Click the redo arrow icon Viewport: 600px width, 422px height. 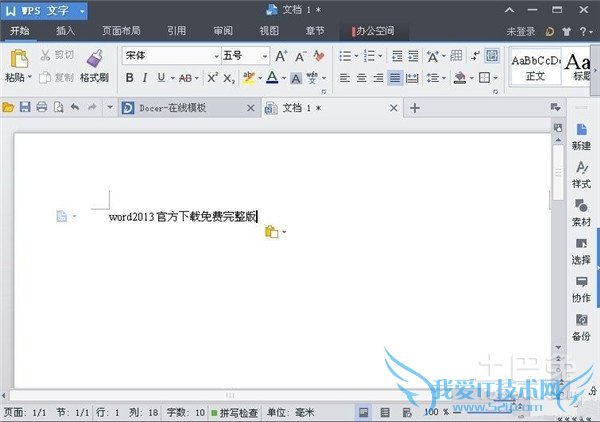(92, 107)
